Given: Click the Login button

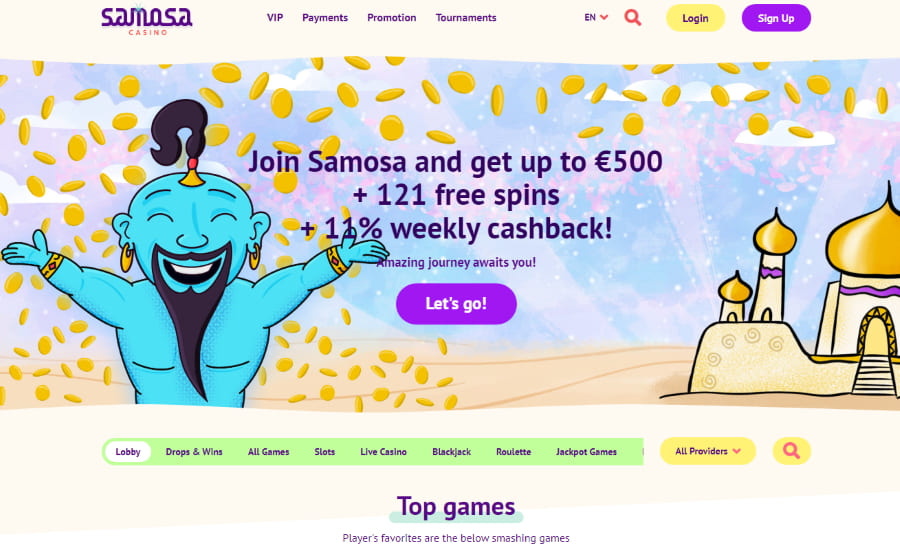Looking at the screenshot, I should [x=695, y=18].
